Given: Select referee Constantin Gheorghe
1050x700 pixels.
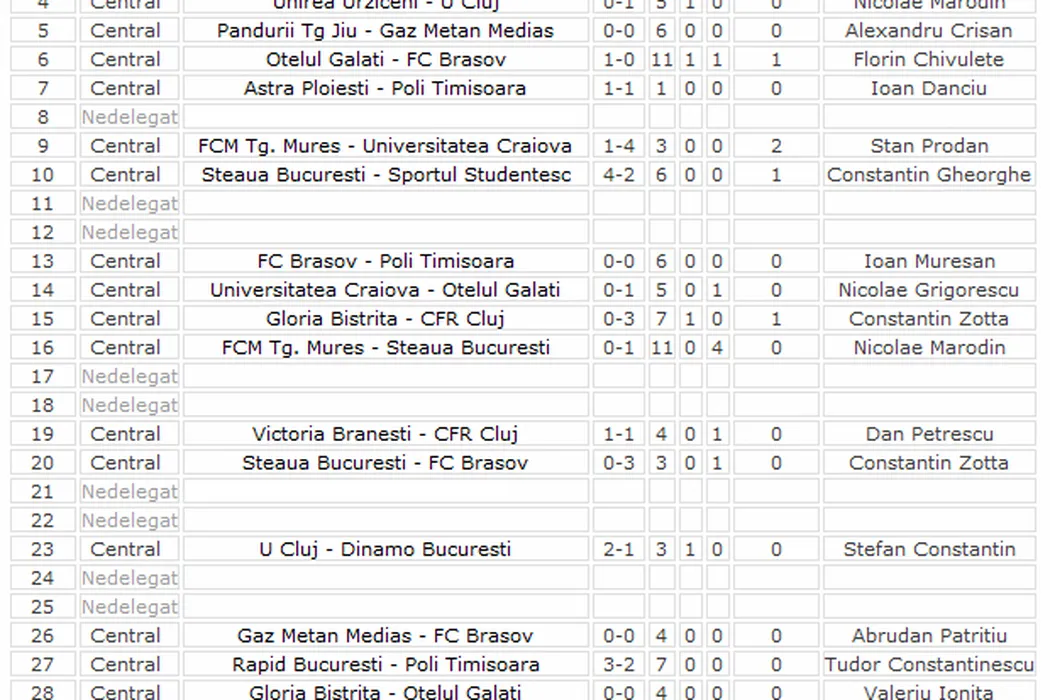Looking at the screenshot, I should coord(928,175).
